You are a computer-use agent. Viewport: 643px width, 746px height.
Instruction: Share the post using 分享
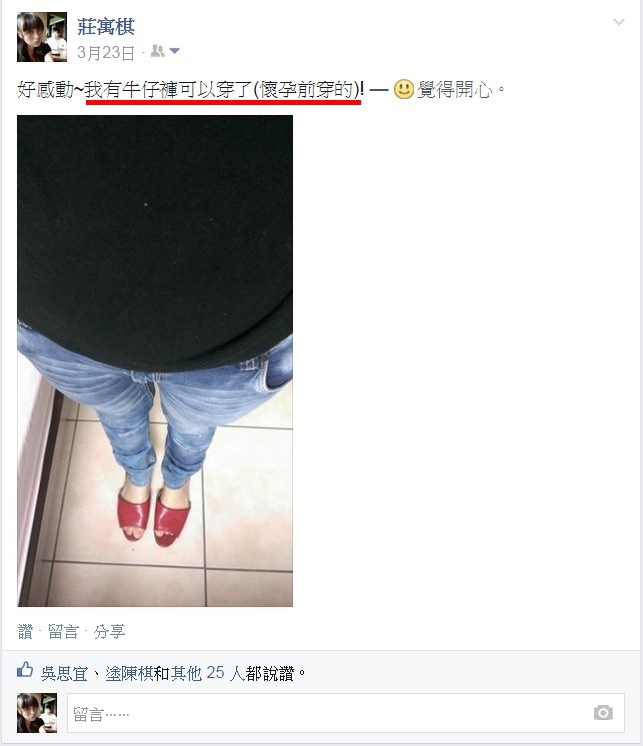point(109,632)
